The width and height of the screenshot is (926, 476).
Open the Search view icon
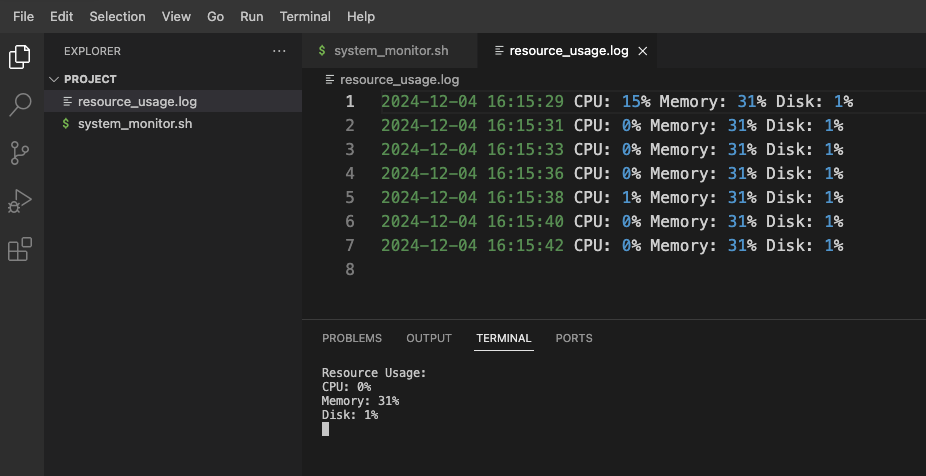point(20,104)
